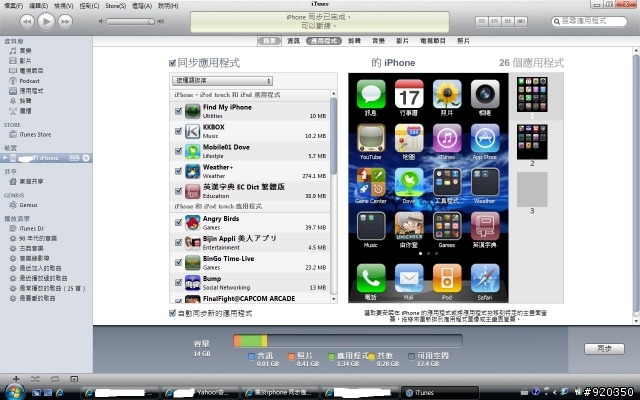Screen dimensions: 640x400
Task: Select the Calendar icon showing 17
Action: tap(409, 94)
